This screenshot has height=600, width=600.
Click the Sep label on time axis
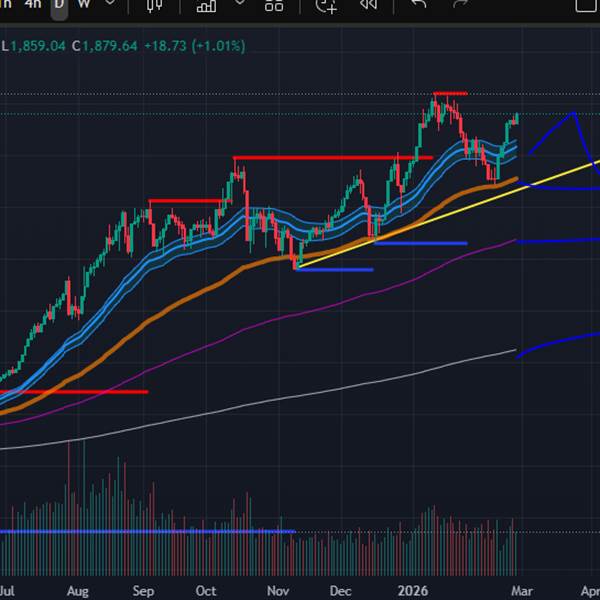[143, 591]
